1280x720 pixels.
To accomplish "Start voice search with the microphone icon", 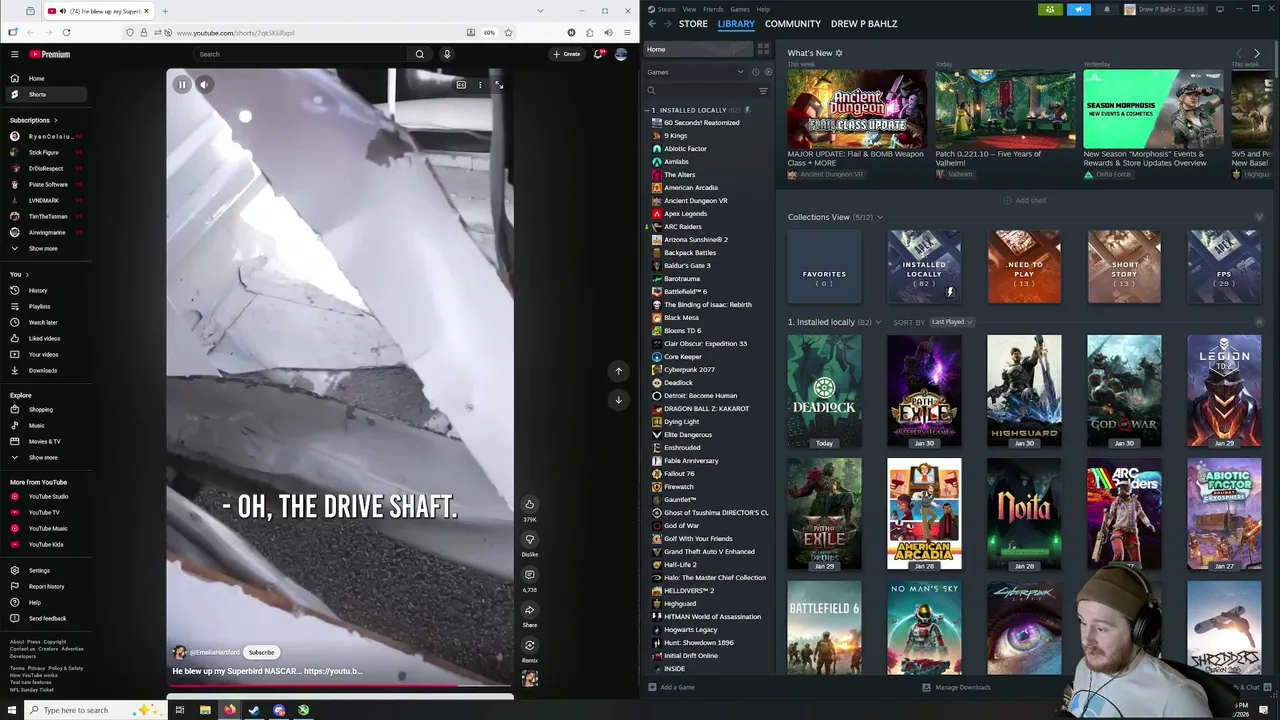I will tap(447, 54).
